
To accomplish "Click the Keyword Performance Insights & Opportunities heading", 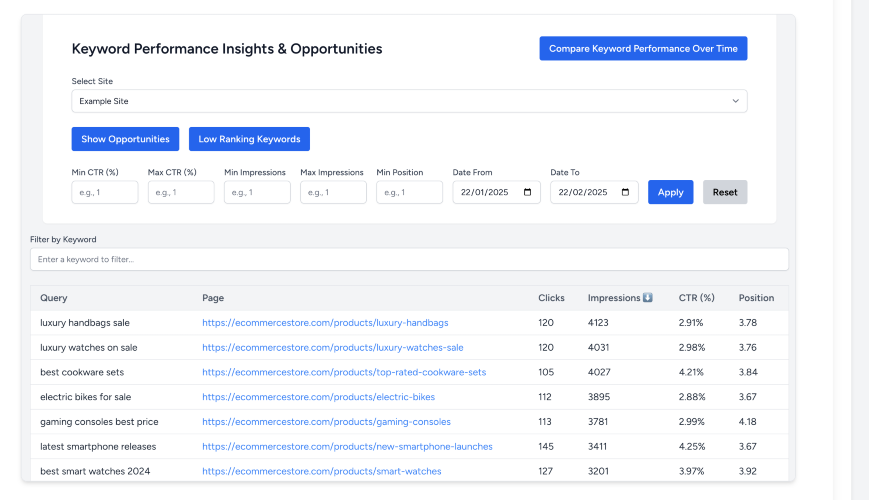I will (x=227, y=49).
